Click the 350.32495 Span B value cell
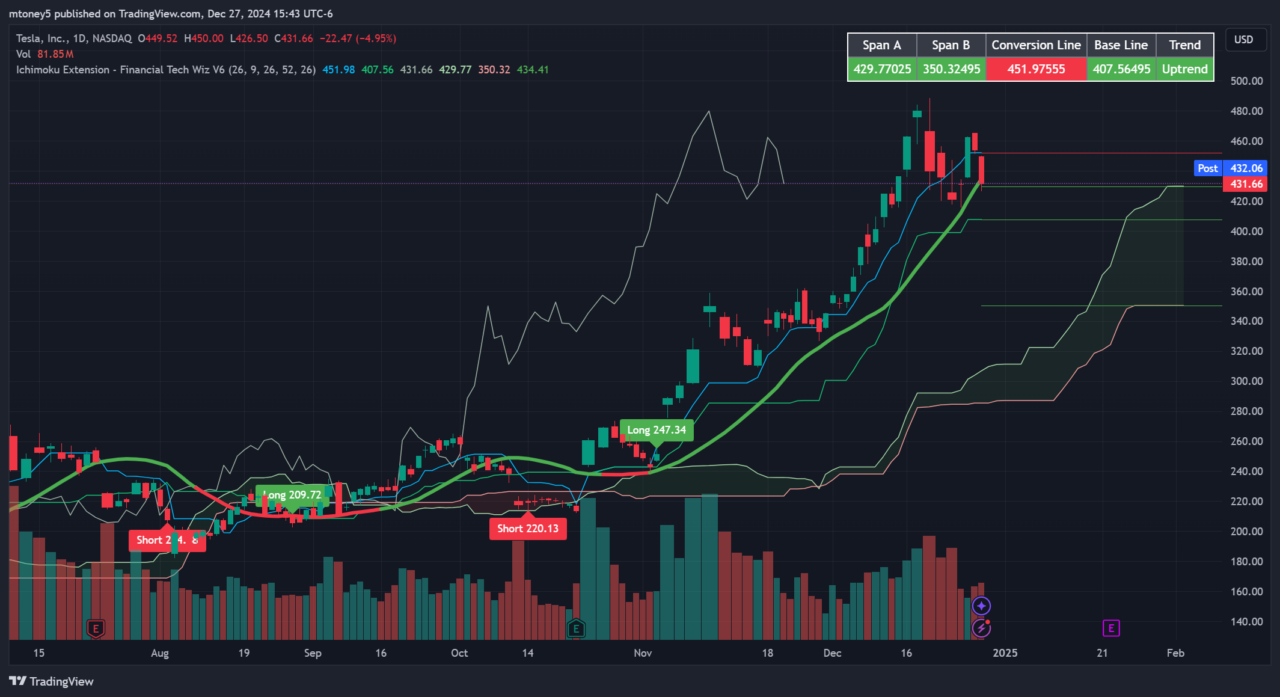The height and width of the screenshot is (697, 1280). [x=951, y=69]
